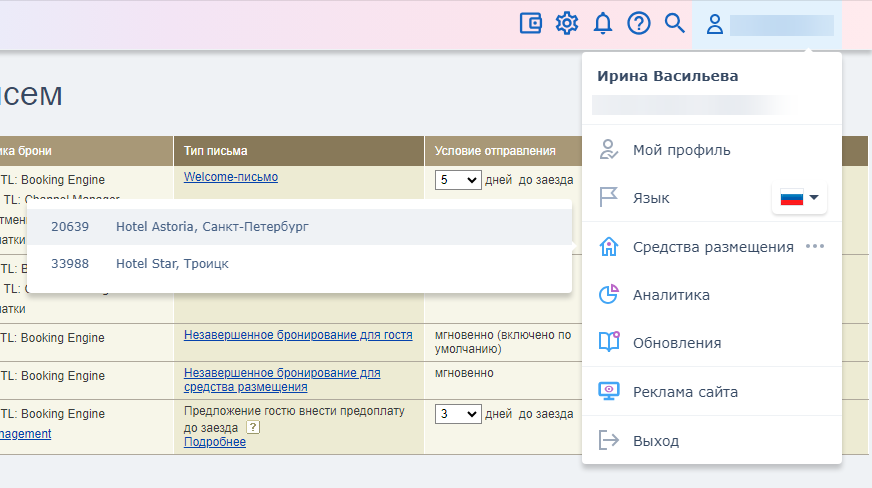Open three dots next to Средства размещения

pyautogui.click(x=815, y=246)
